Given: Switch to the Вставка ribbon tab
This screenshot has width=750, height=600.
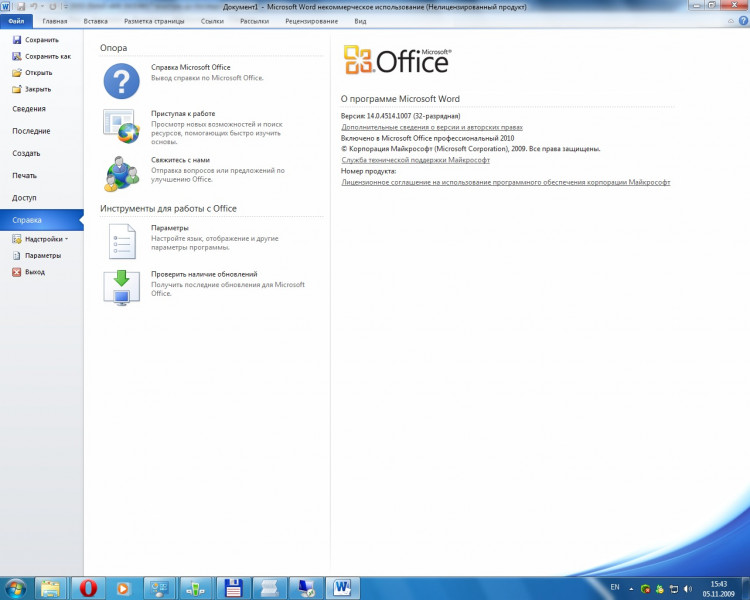Looking at the screenshot, I should coord(96,22).
